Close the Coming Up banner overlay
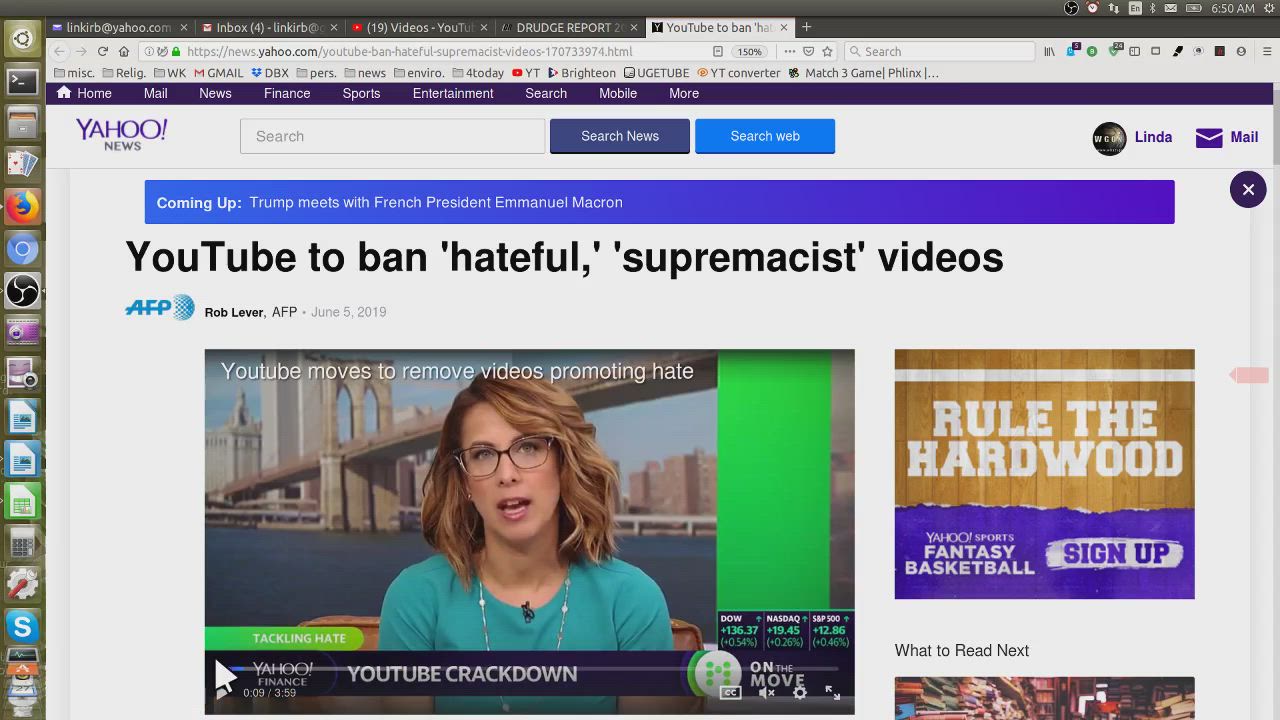The height and width of the screenshot is (720, 1280). tap(1248, 189)
